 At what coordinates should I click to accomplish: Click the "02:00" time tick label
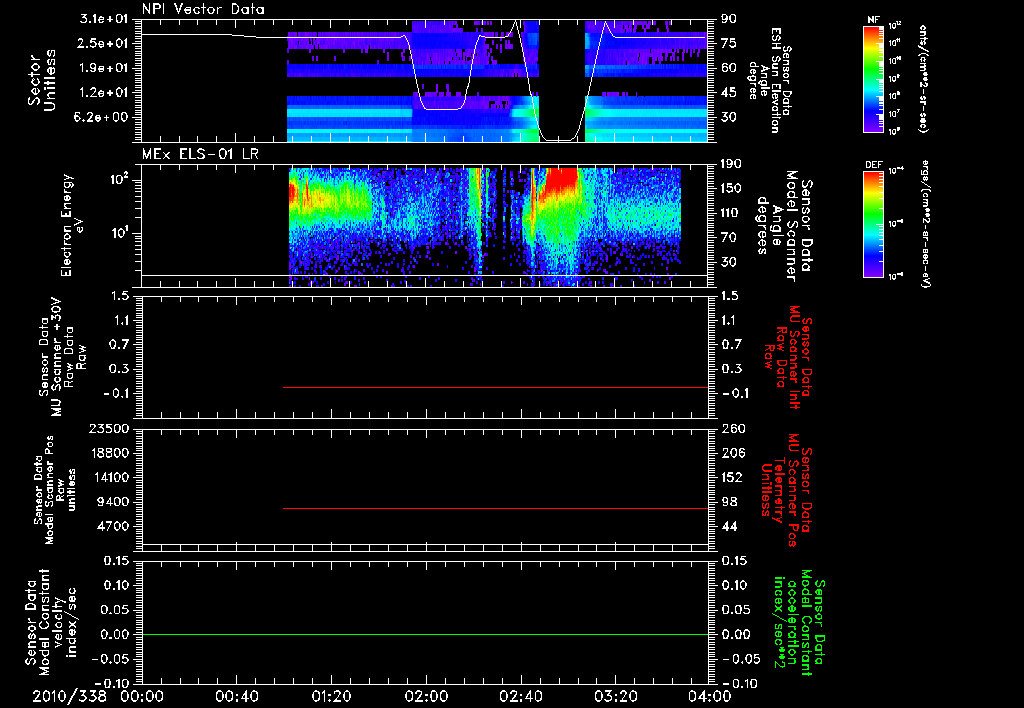pos(426,696)
